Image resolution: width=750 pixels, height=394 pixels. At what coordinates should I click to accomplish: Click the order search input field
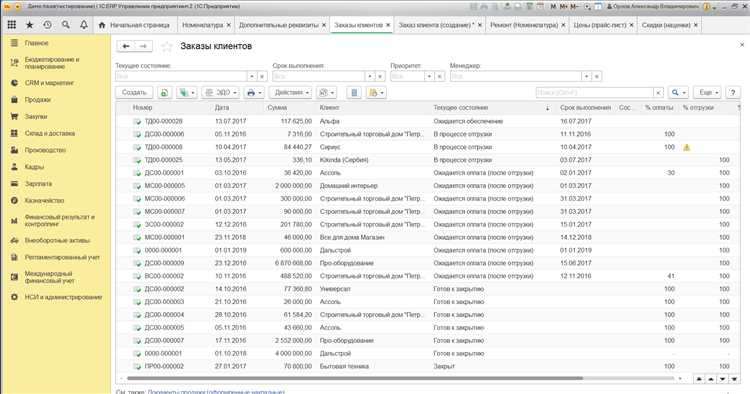pyautogui.click(x=594, y=93)
